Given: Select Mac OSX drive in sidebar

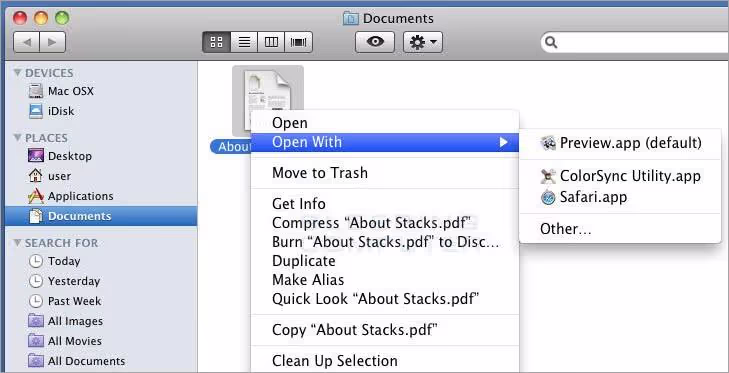Looking at the screenshot, I should click(x=101, y=91).
